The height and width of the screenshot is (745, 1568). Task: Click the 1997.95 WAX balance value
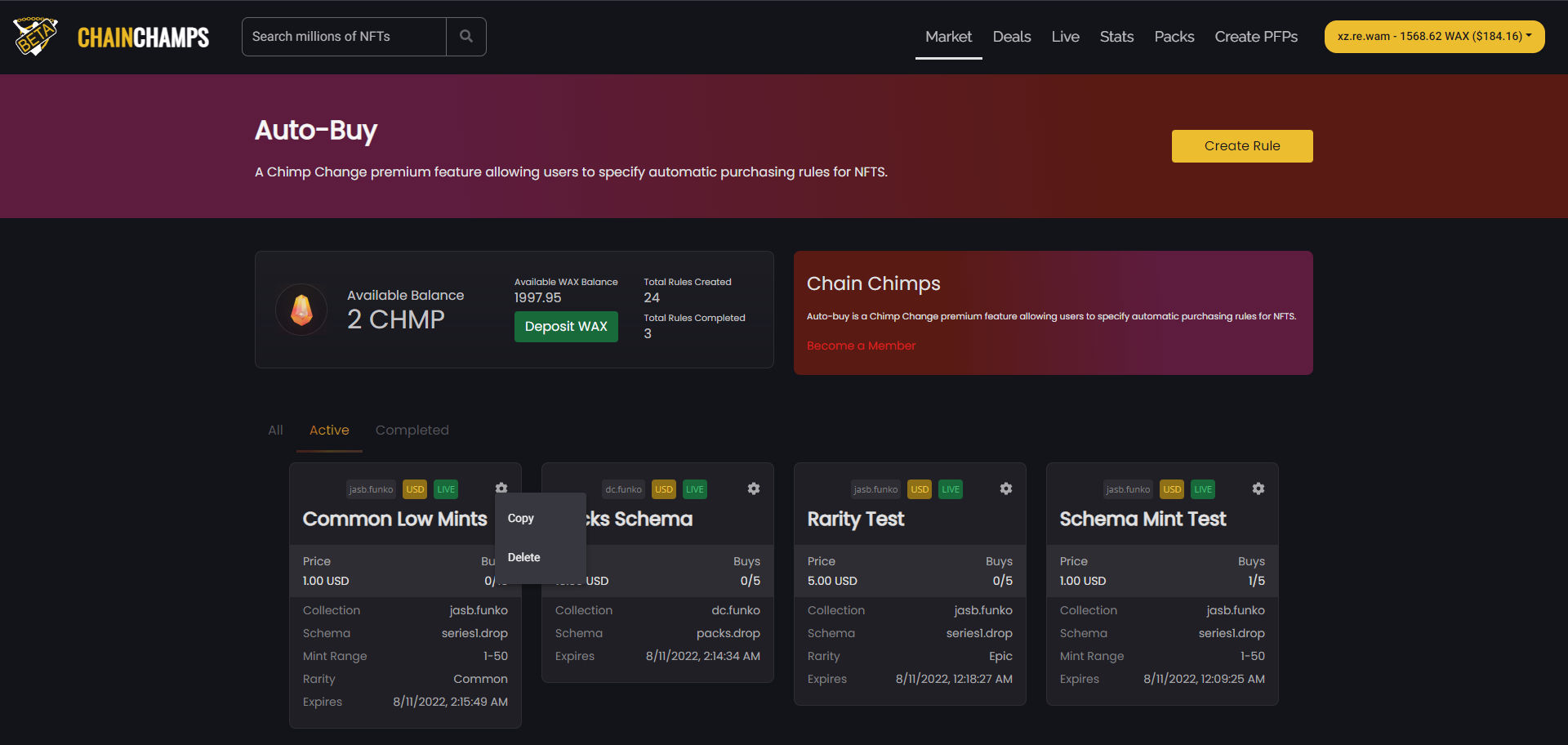point(537,298)
